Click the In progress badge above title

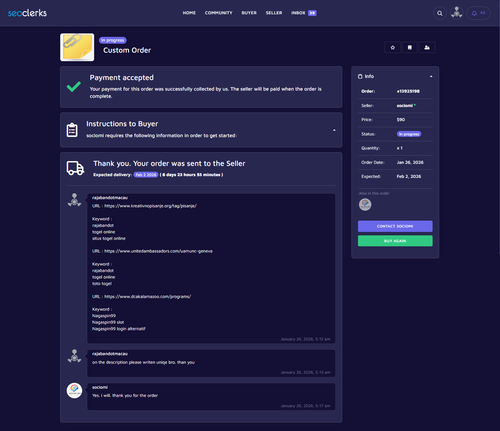[x=113, y=40]
